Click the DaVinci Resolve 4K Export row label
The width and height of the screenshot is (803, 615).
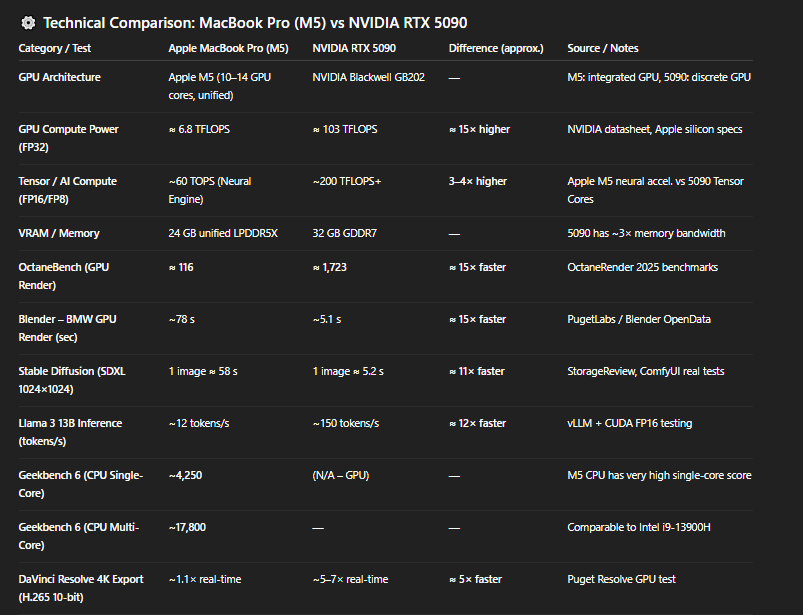click(81, 588)
